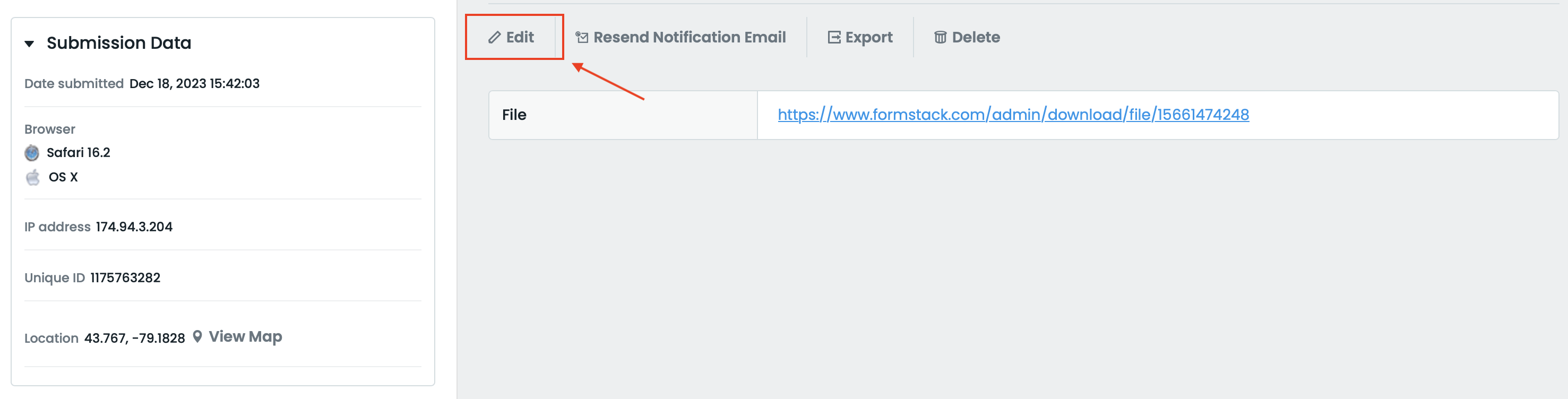
Task: Click the envelope icon for Resend Notification
Action: (582, 38)
